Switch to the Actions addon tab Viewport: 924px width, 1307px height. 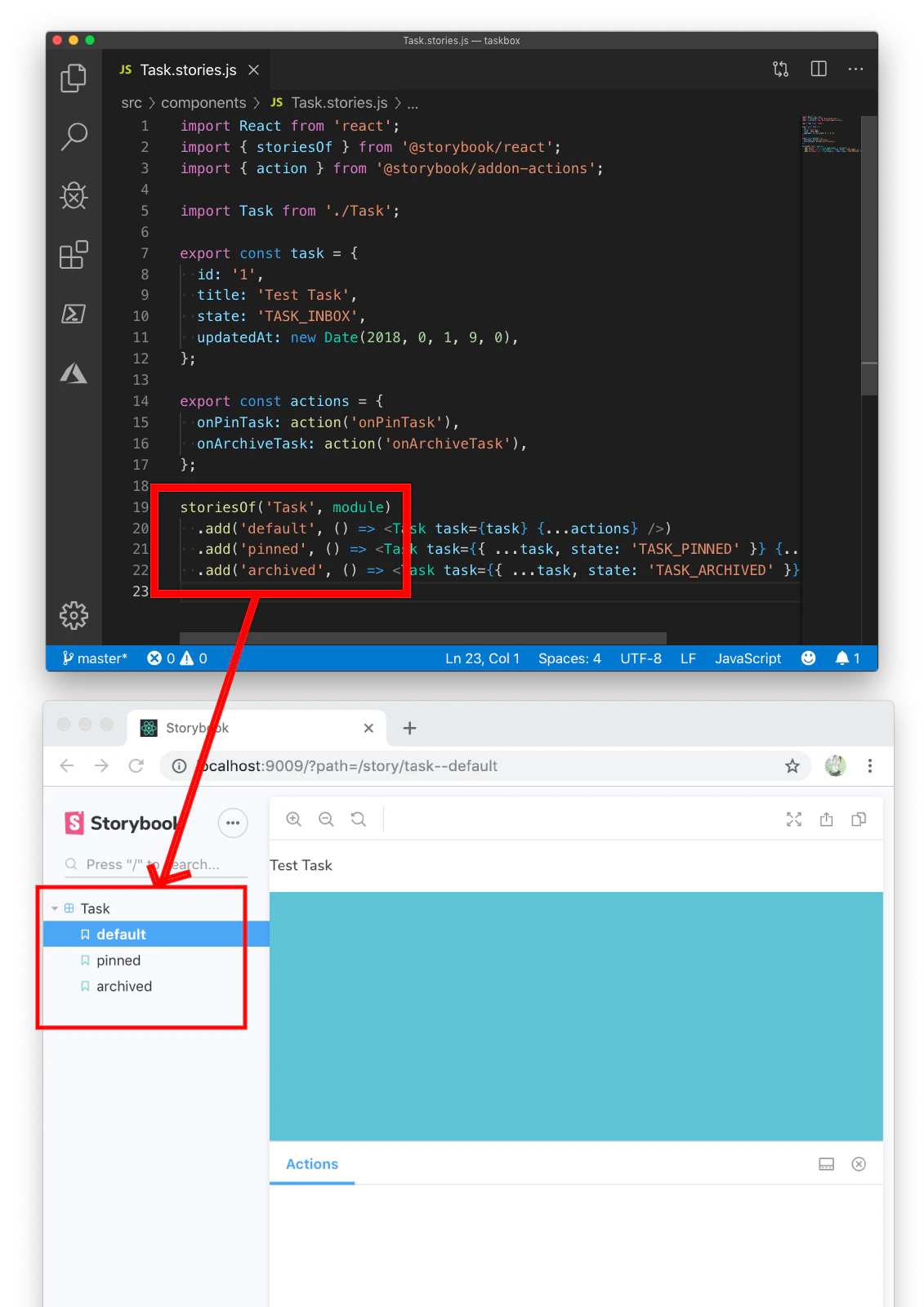pos(312,1164)
